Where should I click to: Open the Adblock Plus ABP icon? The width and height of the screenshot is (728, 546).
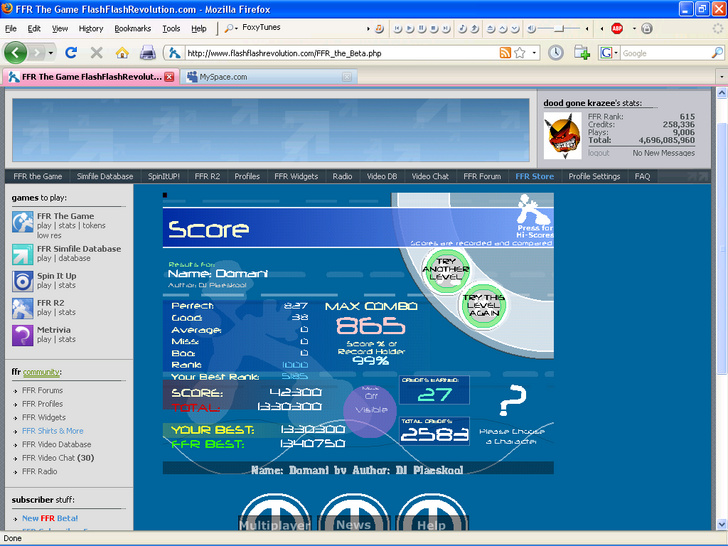(x=617, y=29)
